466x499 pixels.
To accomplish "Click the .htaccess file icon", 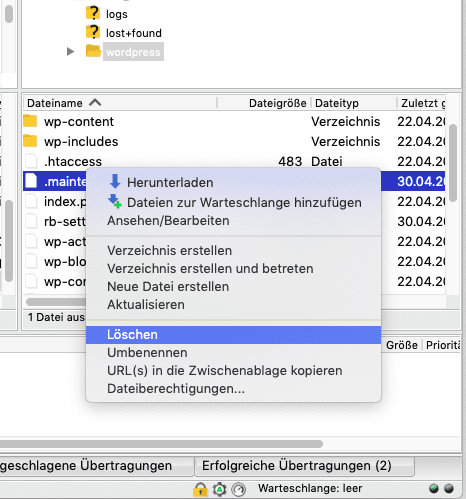I will point(31,161).
